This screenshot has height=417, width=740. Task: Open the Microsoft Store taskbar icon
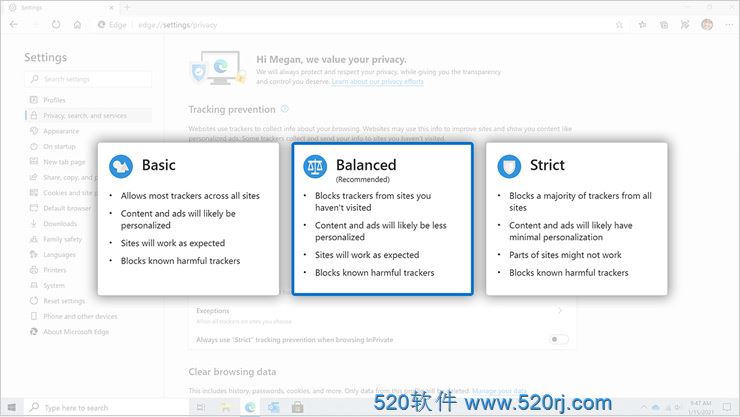coord(297,407)
